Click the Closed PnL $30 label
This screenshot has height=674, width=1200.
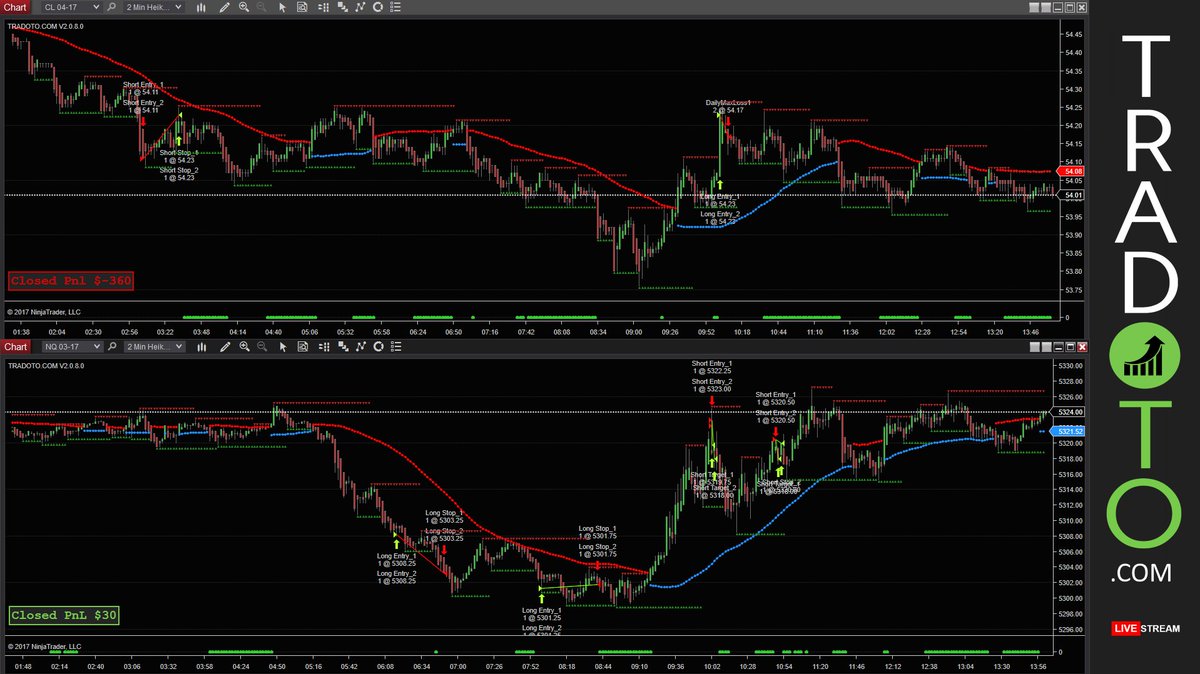pos(64,616)
